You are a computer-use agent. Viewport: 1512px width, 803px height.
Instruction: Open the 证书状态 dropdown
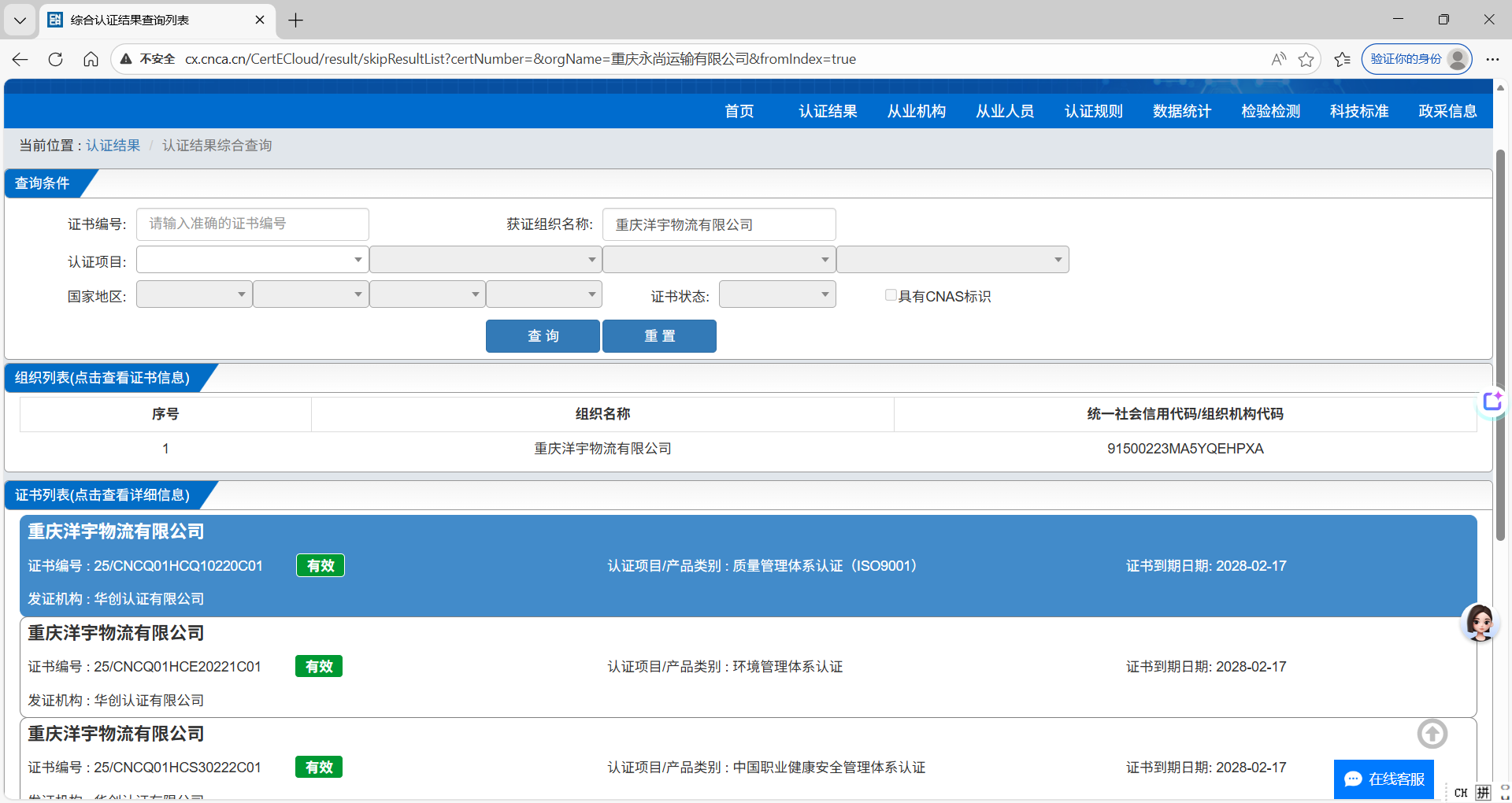point(776,294)
